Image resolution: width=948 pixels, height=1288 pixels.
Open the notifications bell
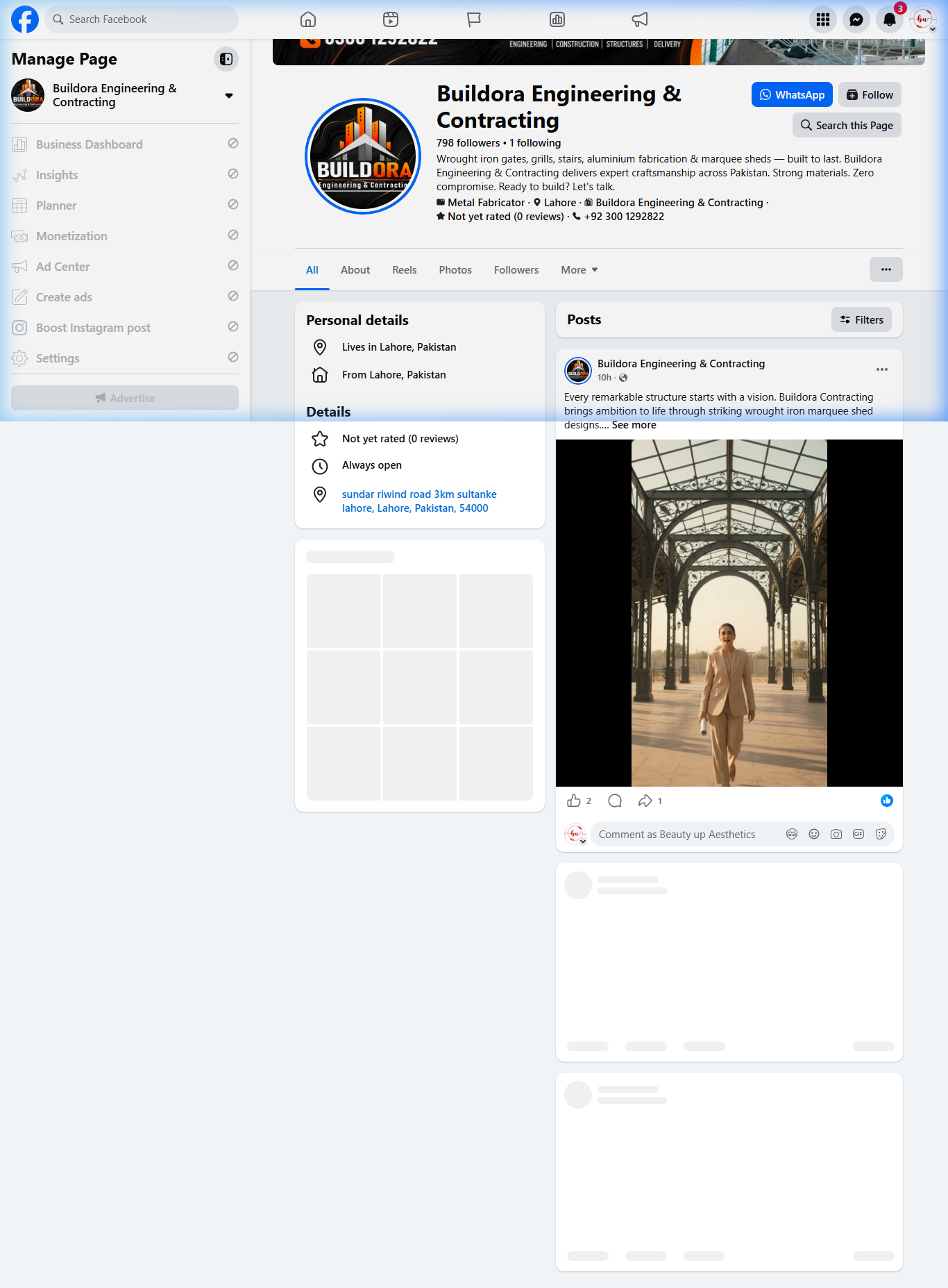tap(890, 19)
